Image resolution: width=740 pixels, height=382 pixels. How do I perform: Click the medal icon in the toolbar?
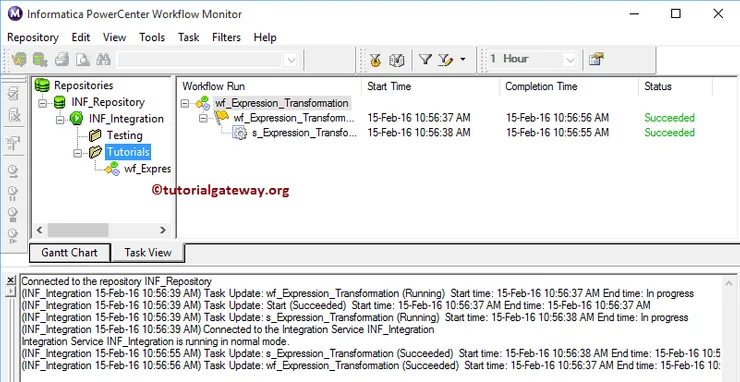tap(376, 60)
